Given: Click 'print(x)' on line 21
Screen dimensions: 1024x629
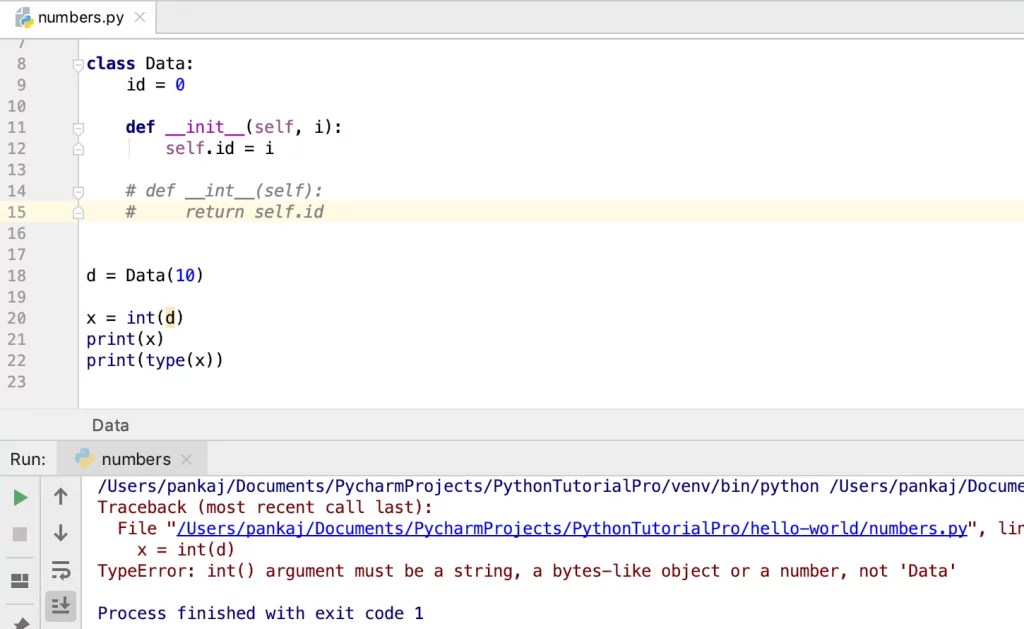Looking at the screenshot, I should coord(125,339).
